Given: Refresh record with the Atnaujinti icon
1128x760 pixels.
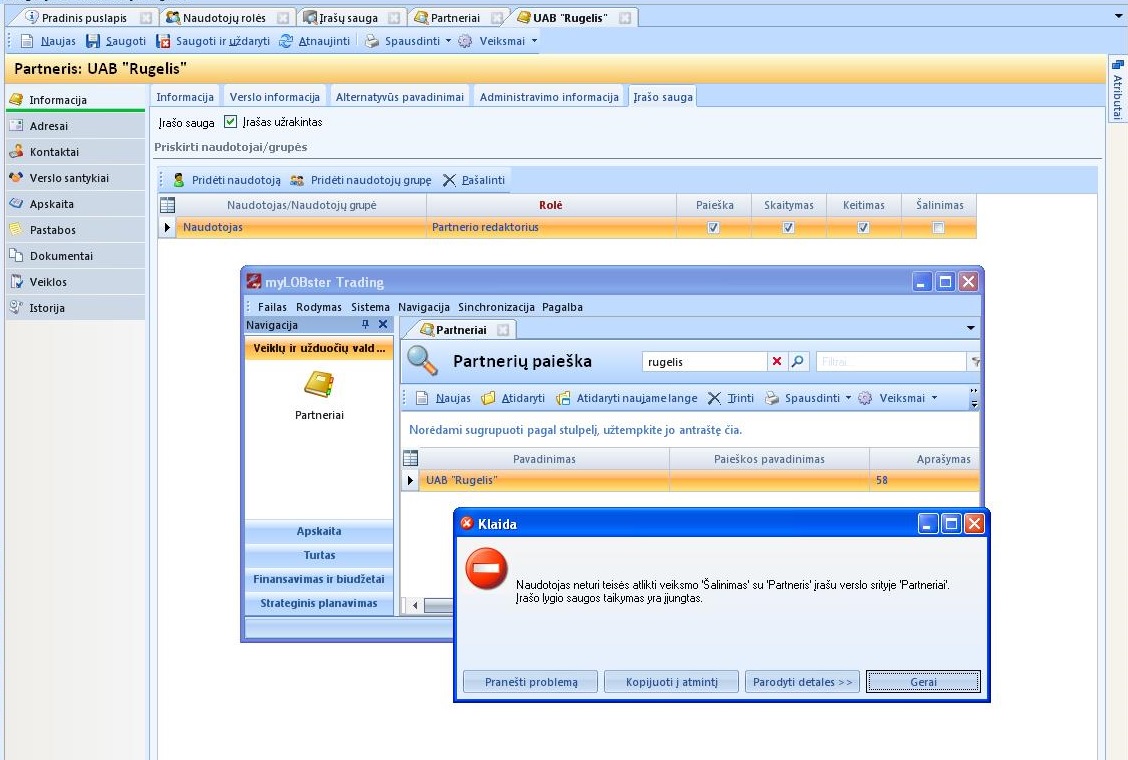Looking at the screenshot, I should (286, 41).
